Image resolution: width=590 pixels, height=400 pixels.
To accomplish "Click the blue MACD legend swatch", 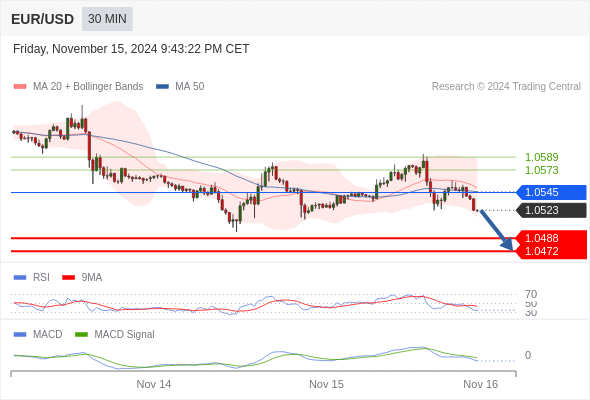I will [20, 335].
